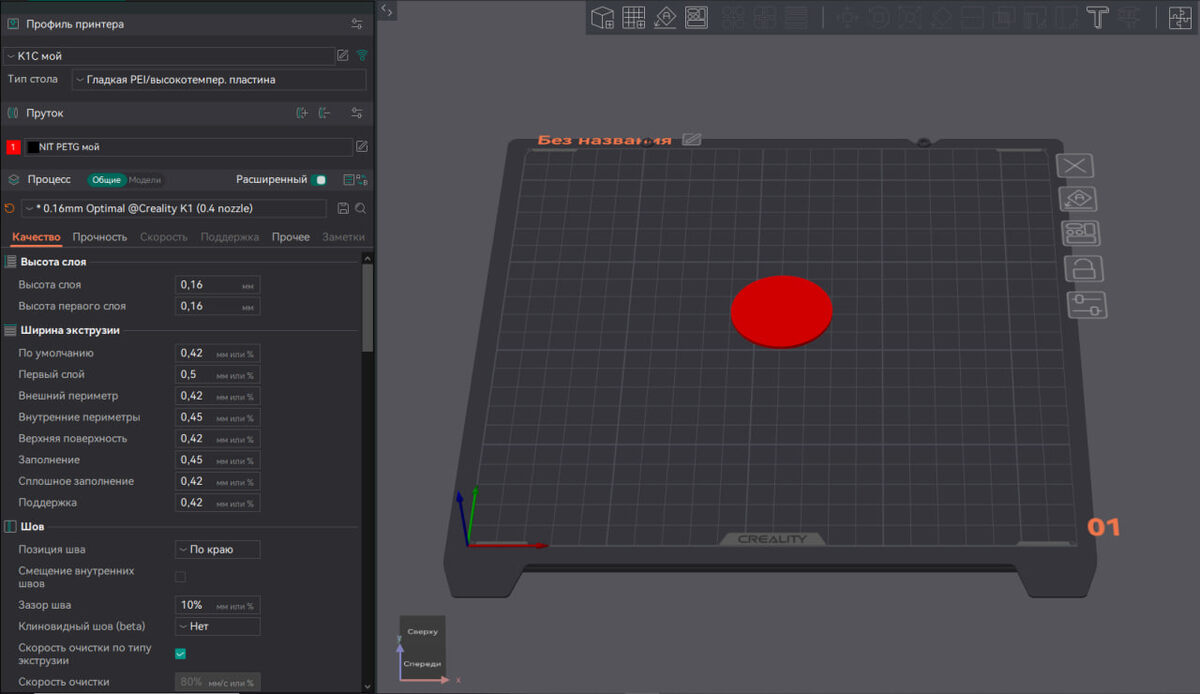Edit the NIT PETG filament preset

[x=362, y=147]
